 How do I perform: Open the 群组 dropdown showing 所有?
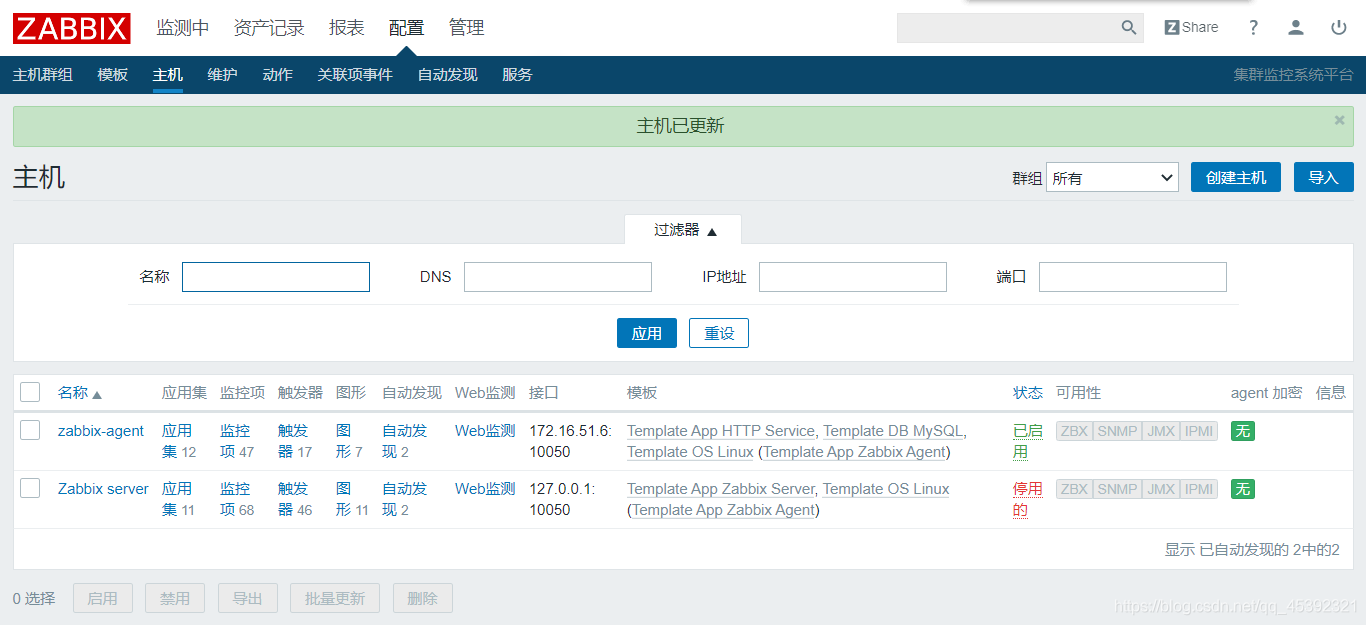coord(1112,177)
